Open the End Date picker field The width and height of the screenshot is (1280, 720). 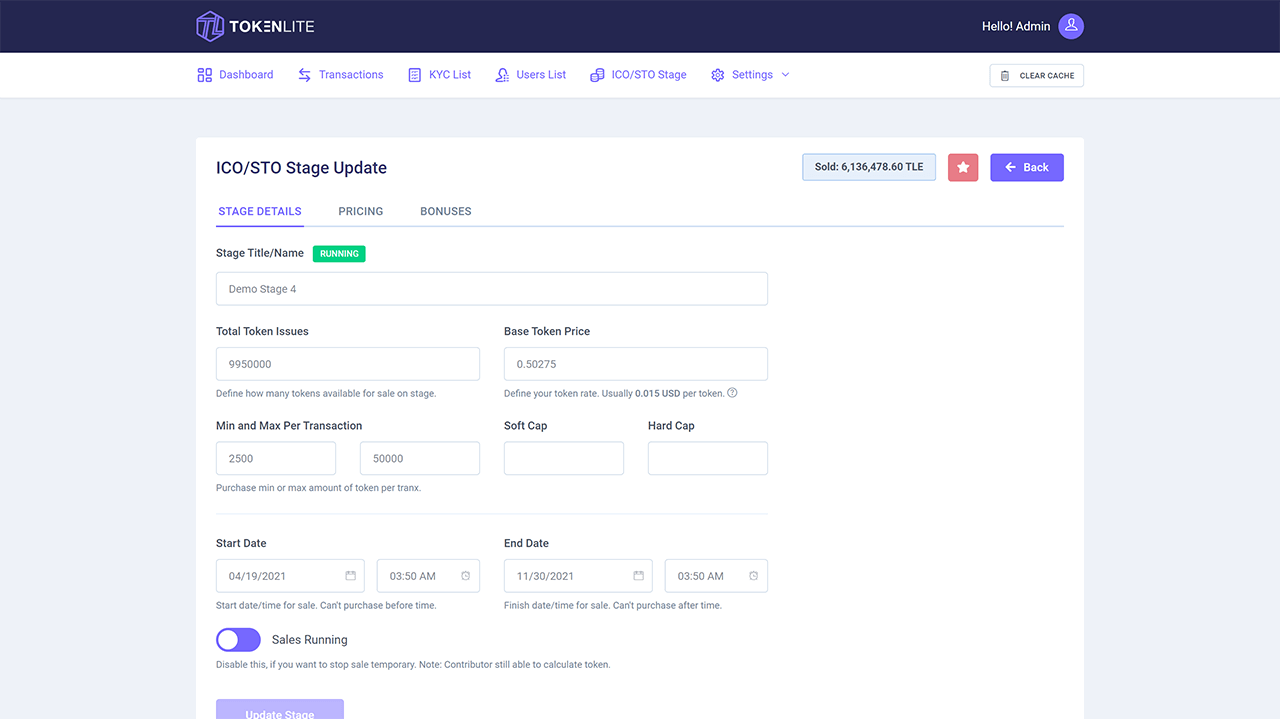[x=568, y=576]
